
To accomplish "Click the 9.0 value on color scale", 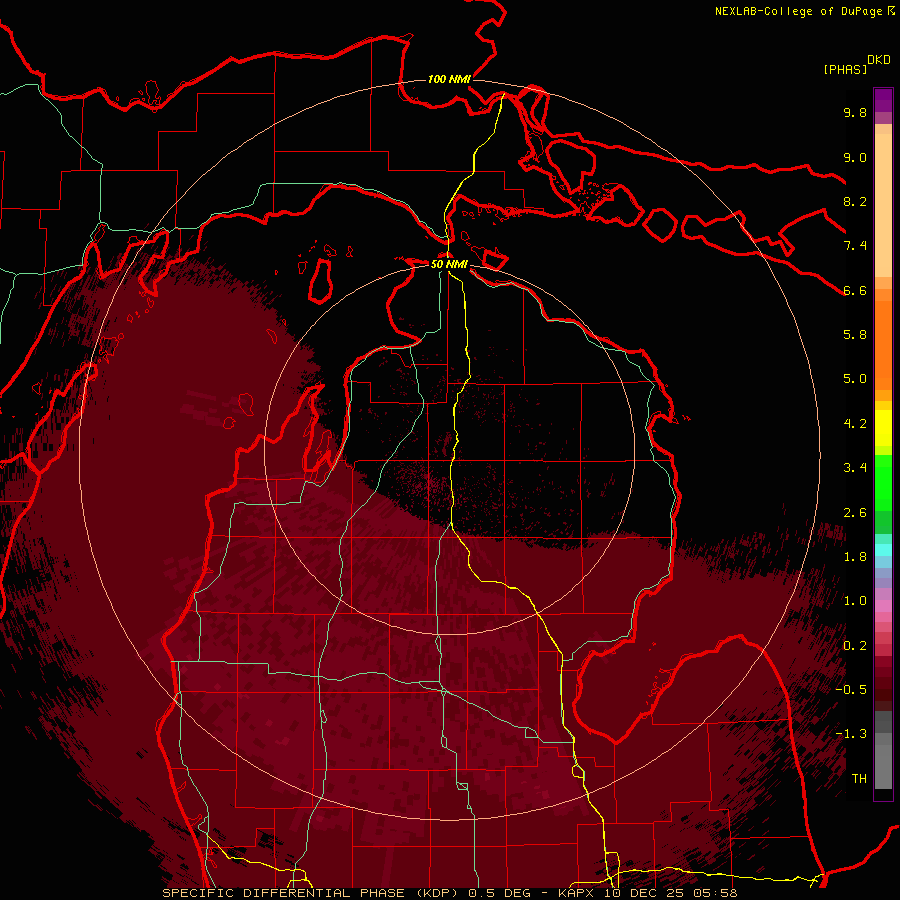I will click(855, 157).
